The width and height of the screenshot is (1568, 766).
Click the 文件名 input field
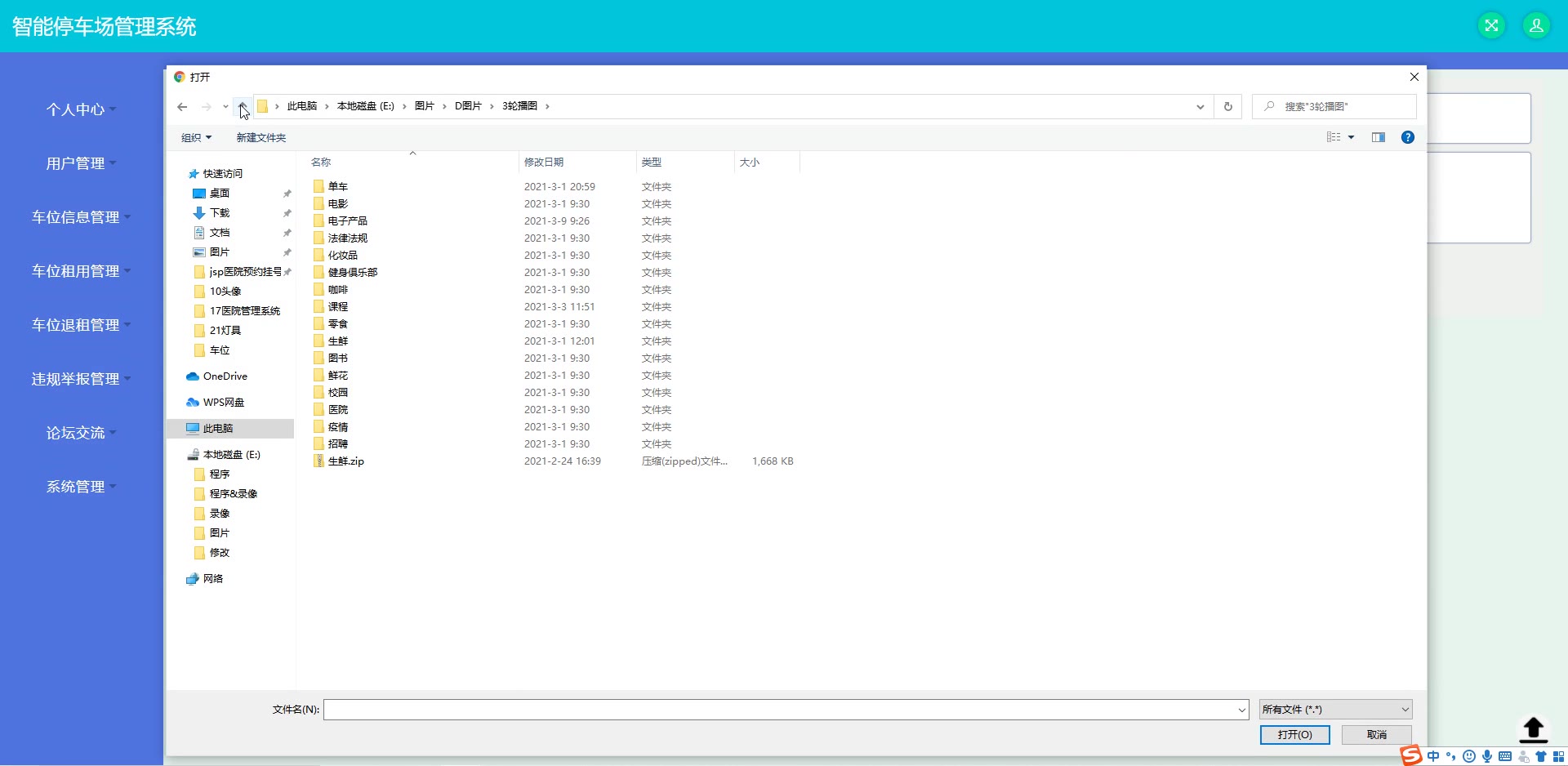(786, 710)
